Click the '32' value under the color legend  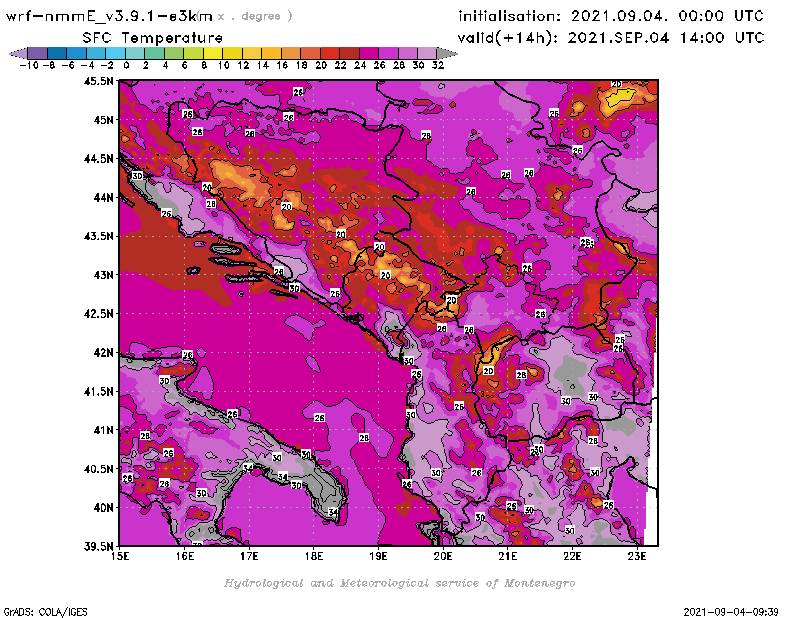coord(438,66)
